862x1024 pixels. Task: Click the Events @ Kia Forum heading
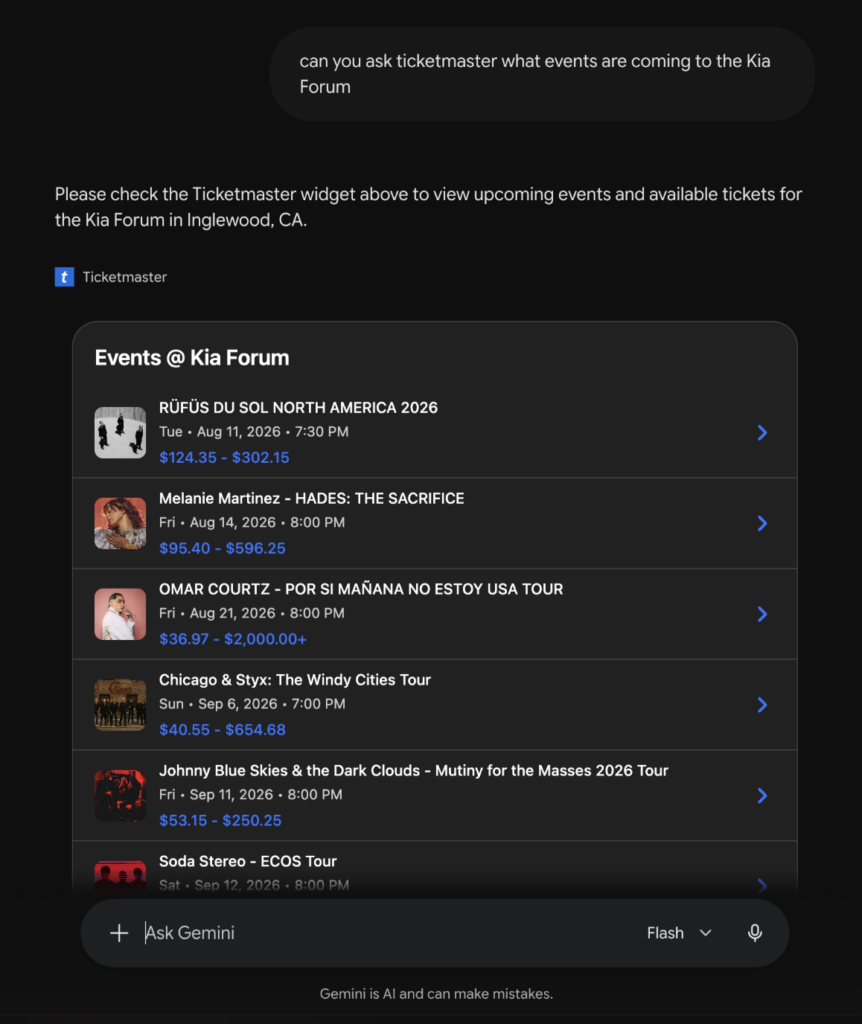[x=192, y=358]
